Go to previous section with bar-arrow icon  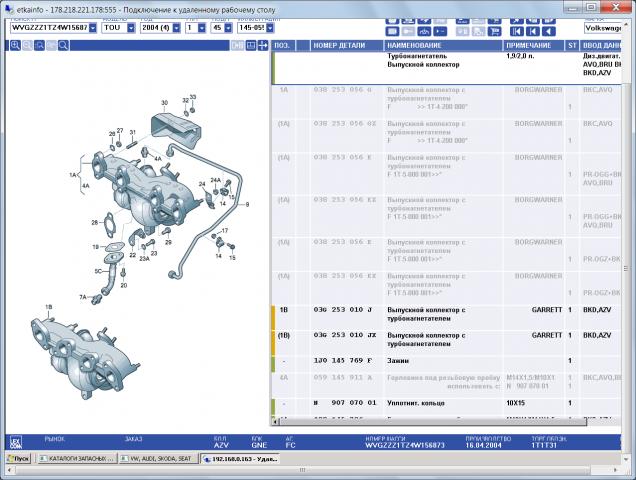pos(532,31)
